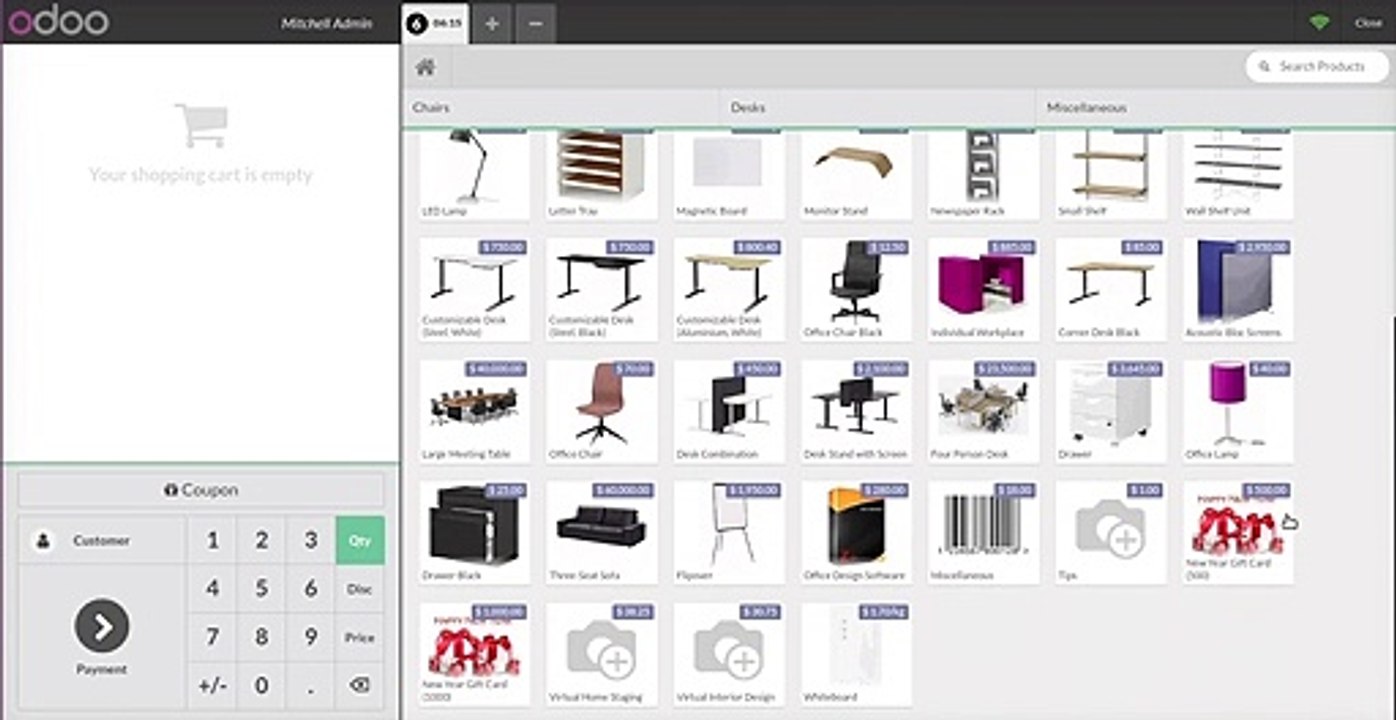
Task: Add Magnetic Board product
Action: (x=729, y=175)
